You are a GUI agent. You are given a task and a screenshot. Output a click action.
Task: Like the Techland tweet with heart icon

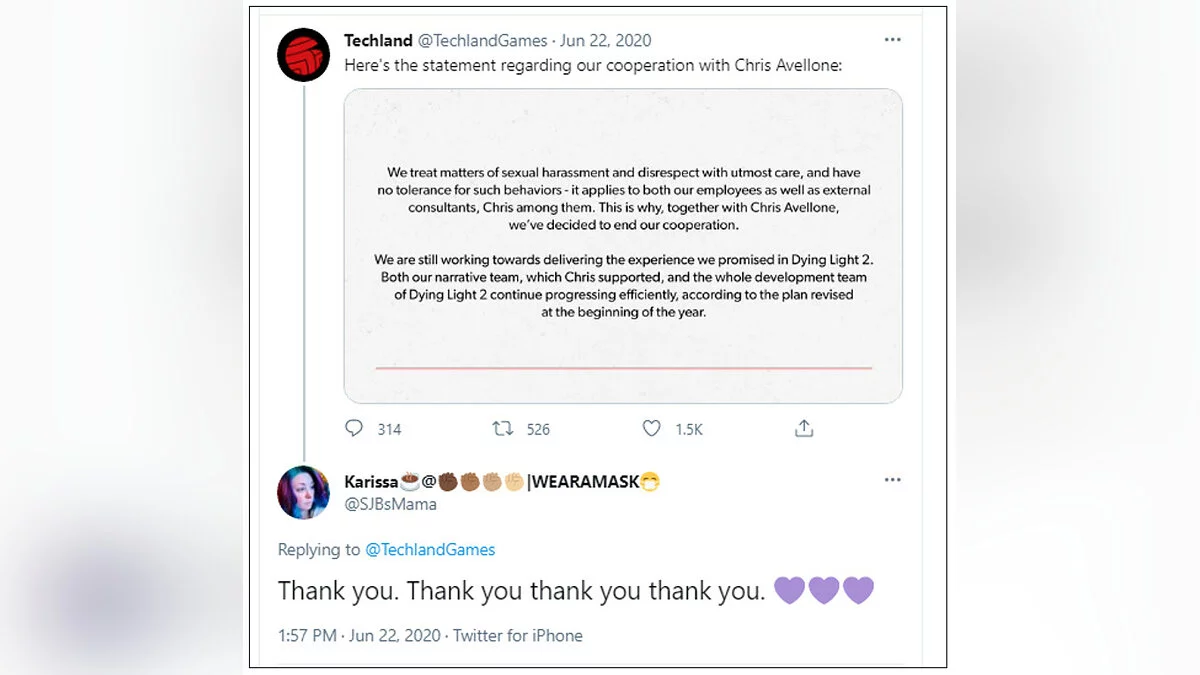pos(652,428)
